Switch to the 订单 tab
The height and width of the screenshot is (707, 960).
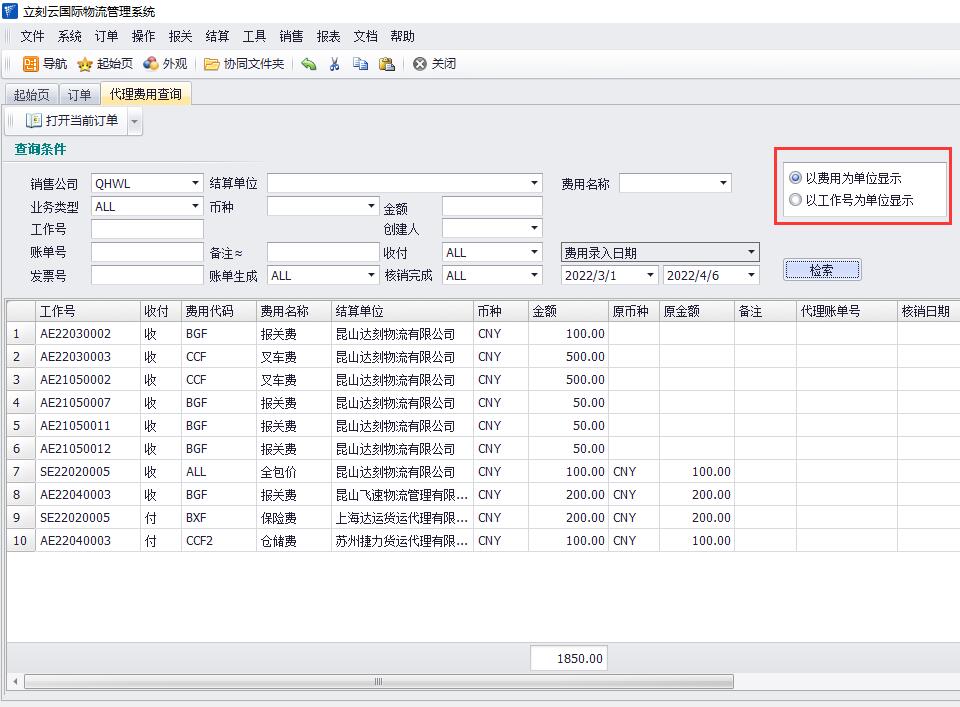point(80,95)
